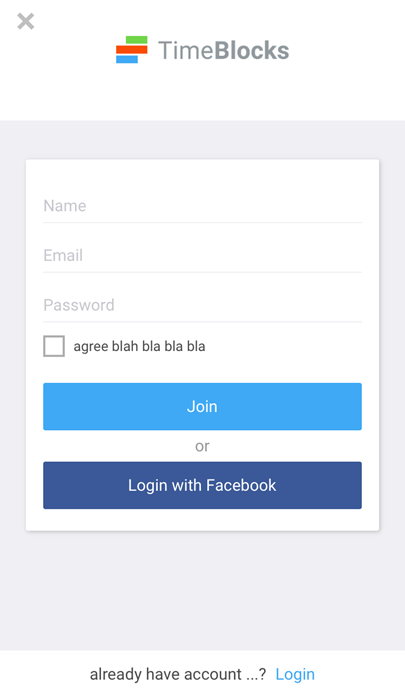Focus the Password input field
405x698 pixels.
(x=202, y=305)
